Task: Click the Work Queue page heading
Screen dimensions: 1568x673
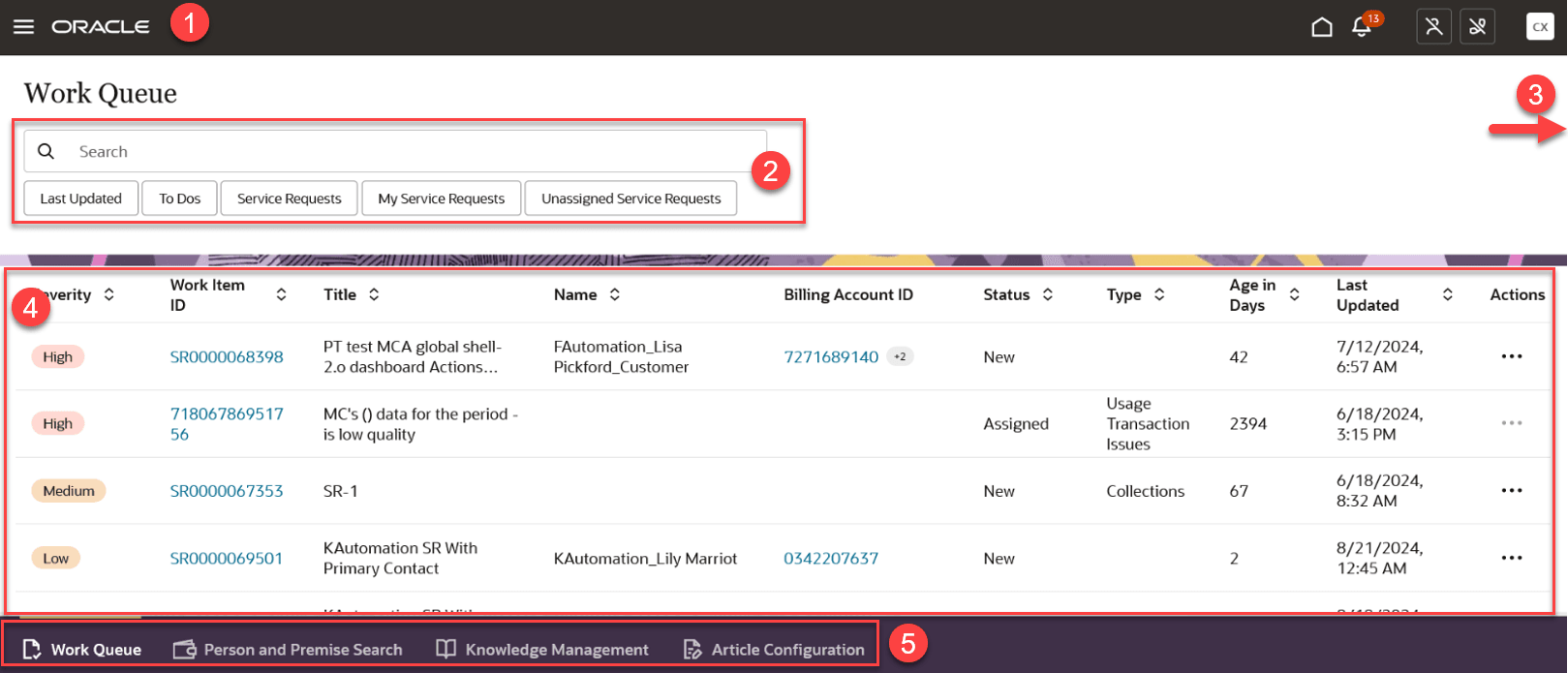Action: coord(101,93)
